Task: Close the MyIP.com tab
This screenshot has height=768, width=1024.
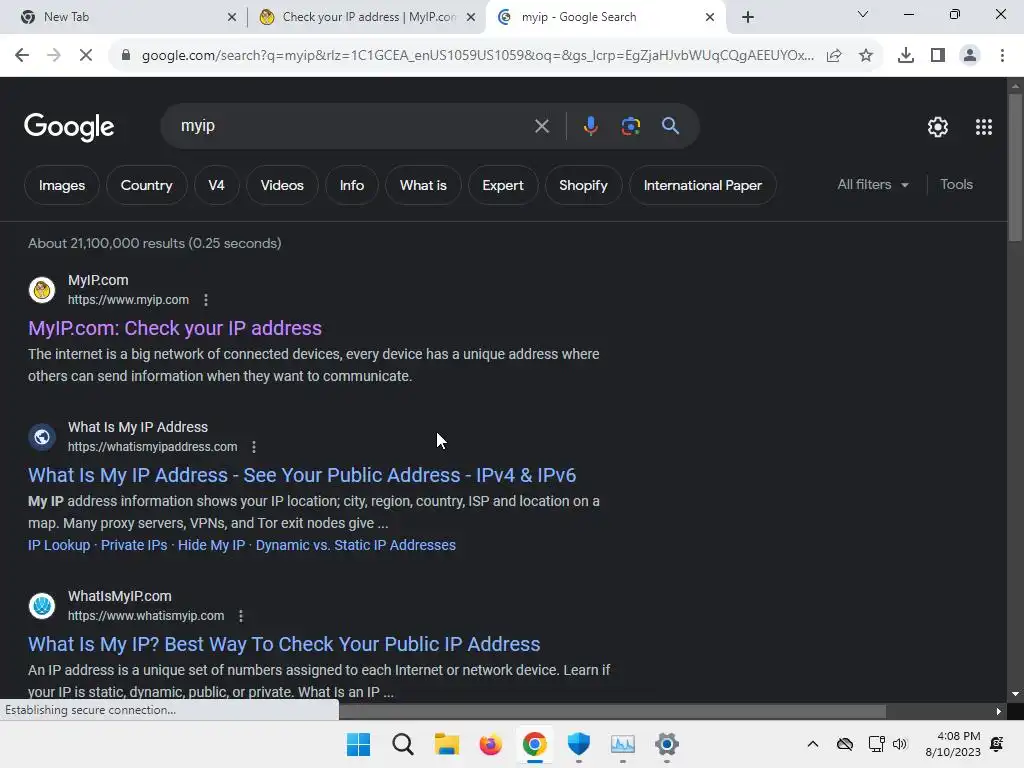Action: coord(471,17)
